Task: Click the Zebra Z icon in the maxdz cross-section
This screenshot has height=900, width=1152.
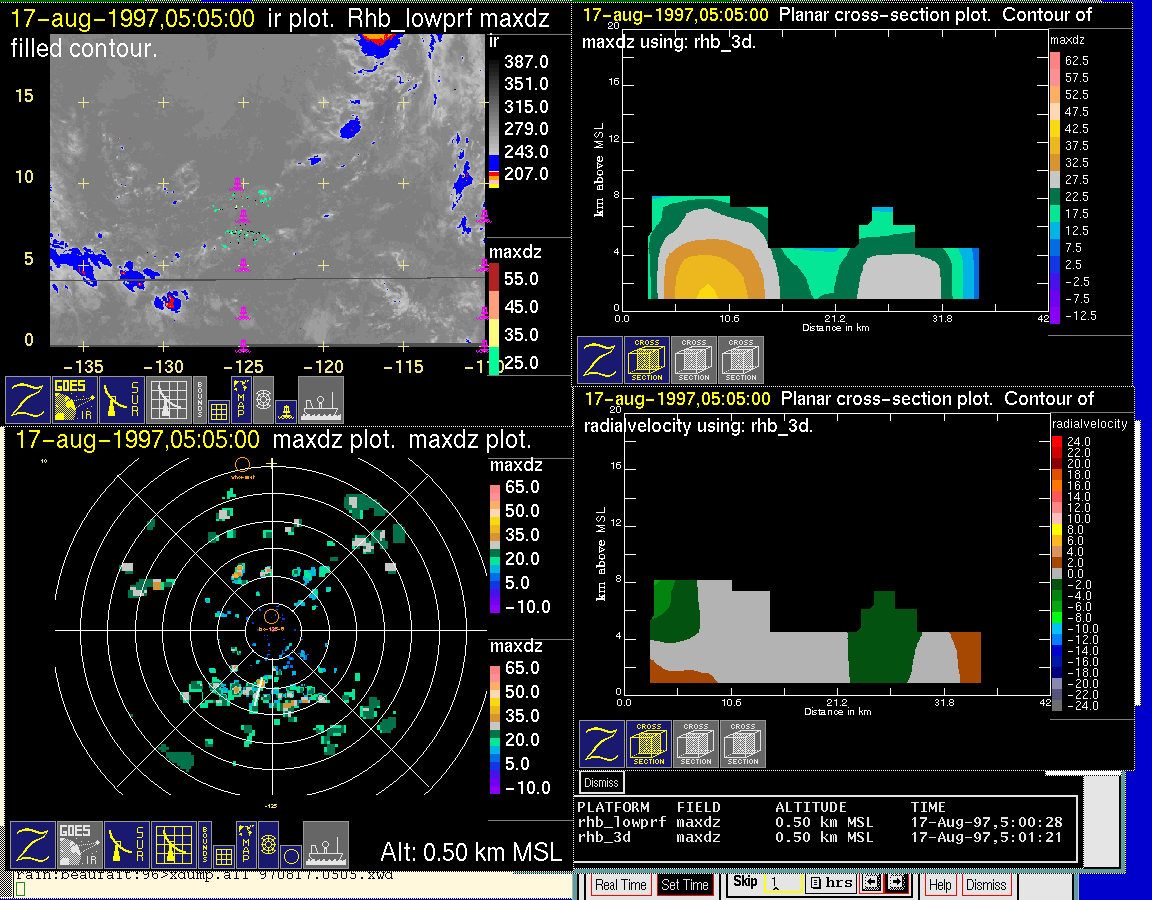Action: click(x=600, y=360)
